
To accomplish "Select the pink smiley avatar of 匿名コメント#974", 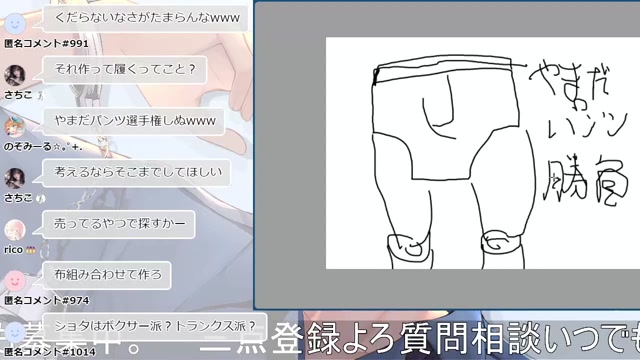I will (15, 281).
